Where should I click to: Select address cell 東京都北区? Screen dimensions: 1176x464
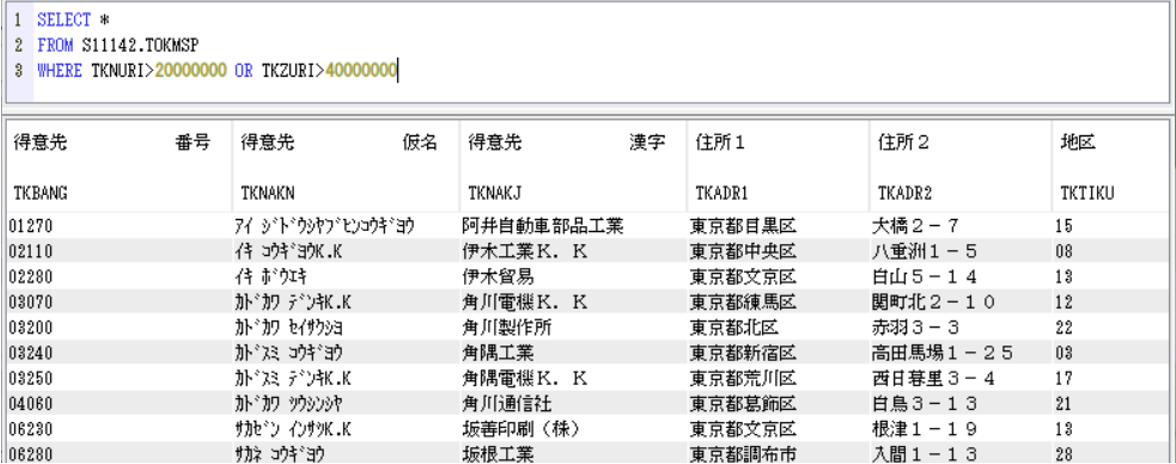734,328
